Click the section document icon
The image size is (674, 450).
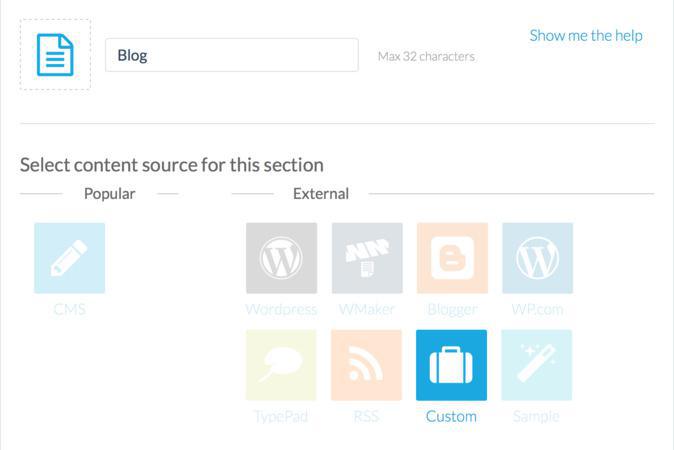pyautogui.click(x=55, y=55)
